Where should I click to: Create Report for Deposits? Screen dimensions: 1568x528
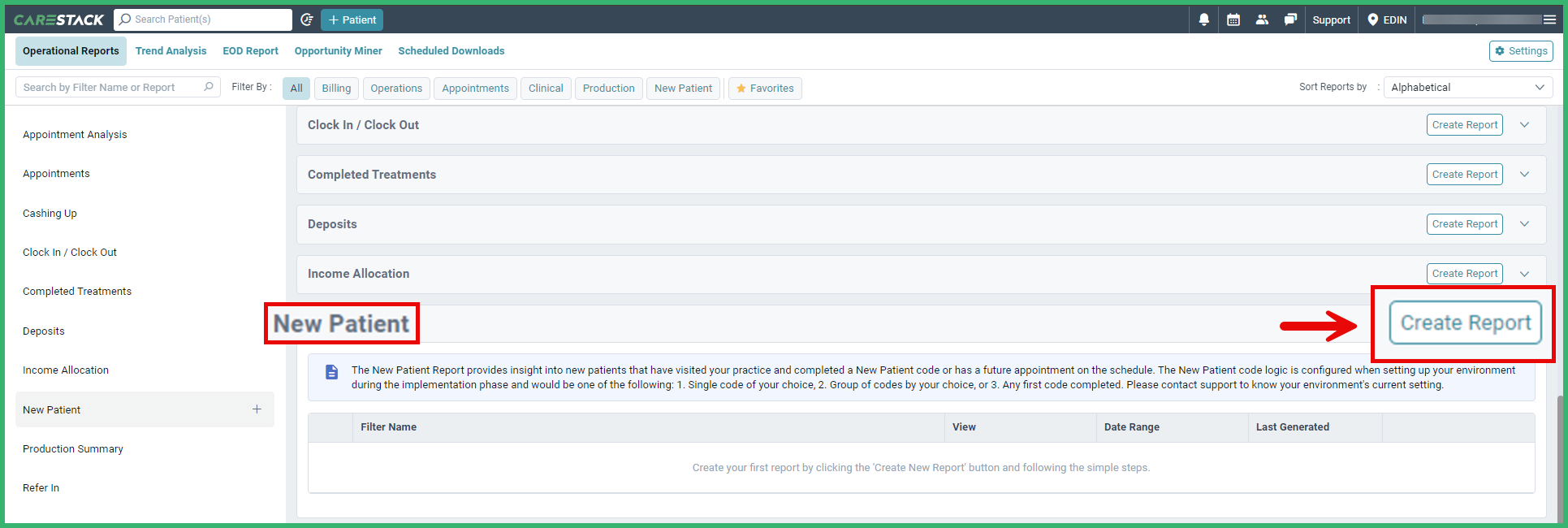pyautogui.click(x=1464, y=224)
